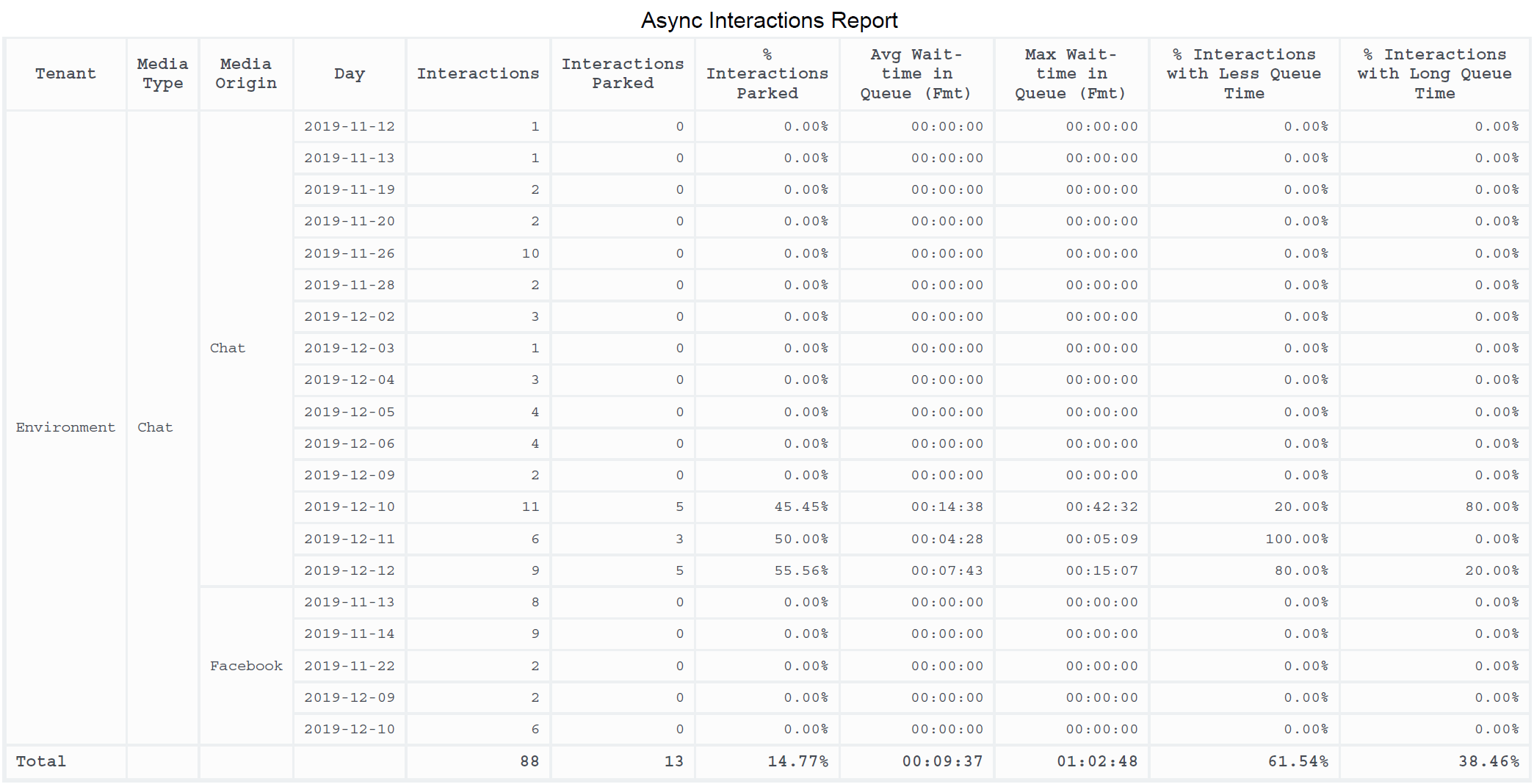Click the Total row label
Screen dimensions: 1534x784
tap(41, 761)
